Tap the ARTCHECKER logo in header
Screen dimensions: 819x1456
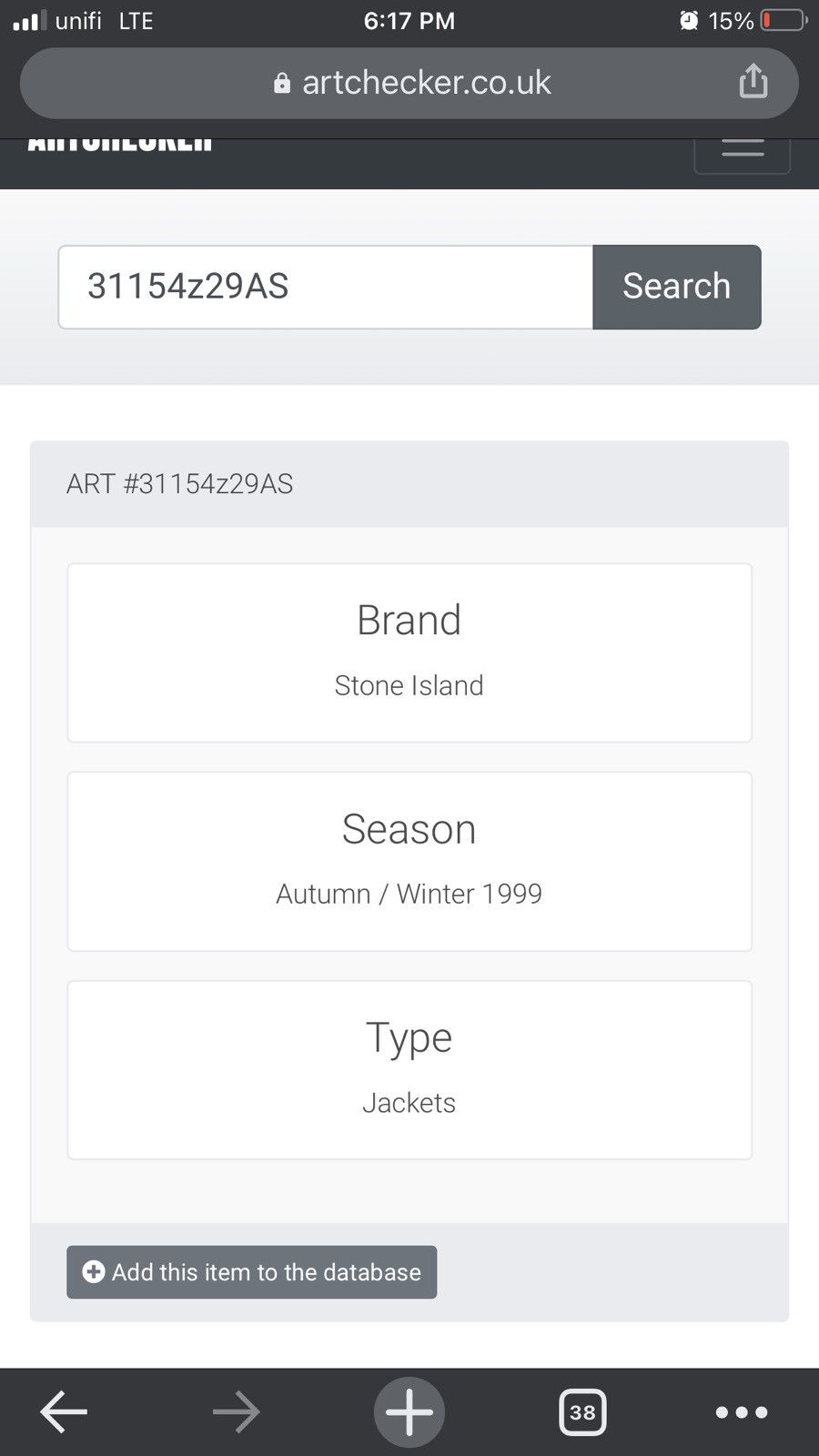(x=120, y=146)
